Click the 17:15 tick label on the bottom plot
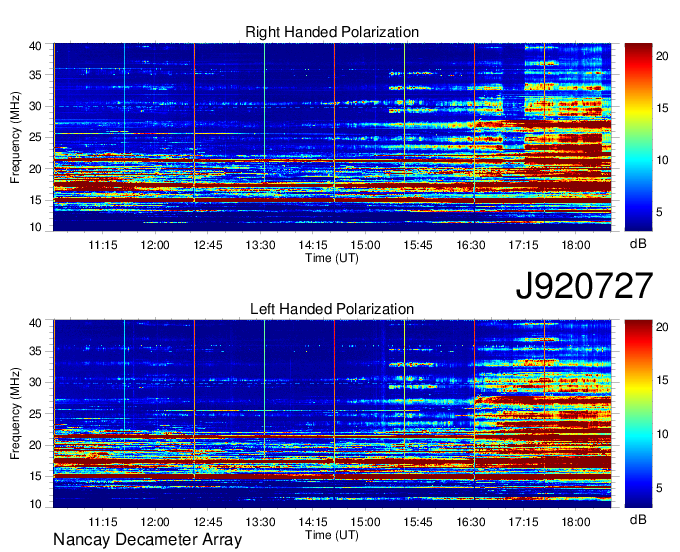The width and height of the screenshot is (680, 552). click(523, 522)
